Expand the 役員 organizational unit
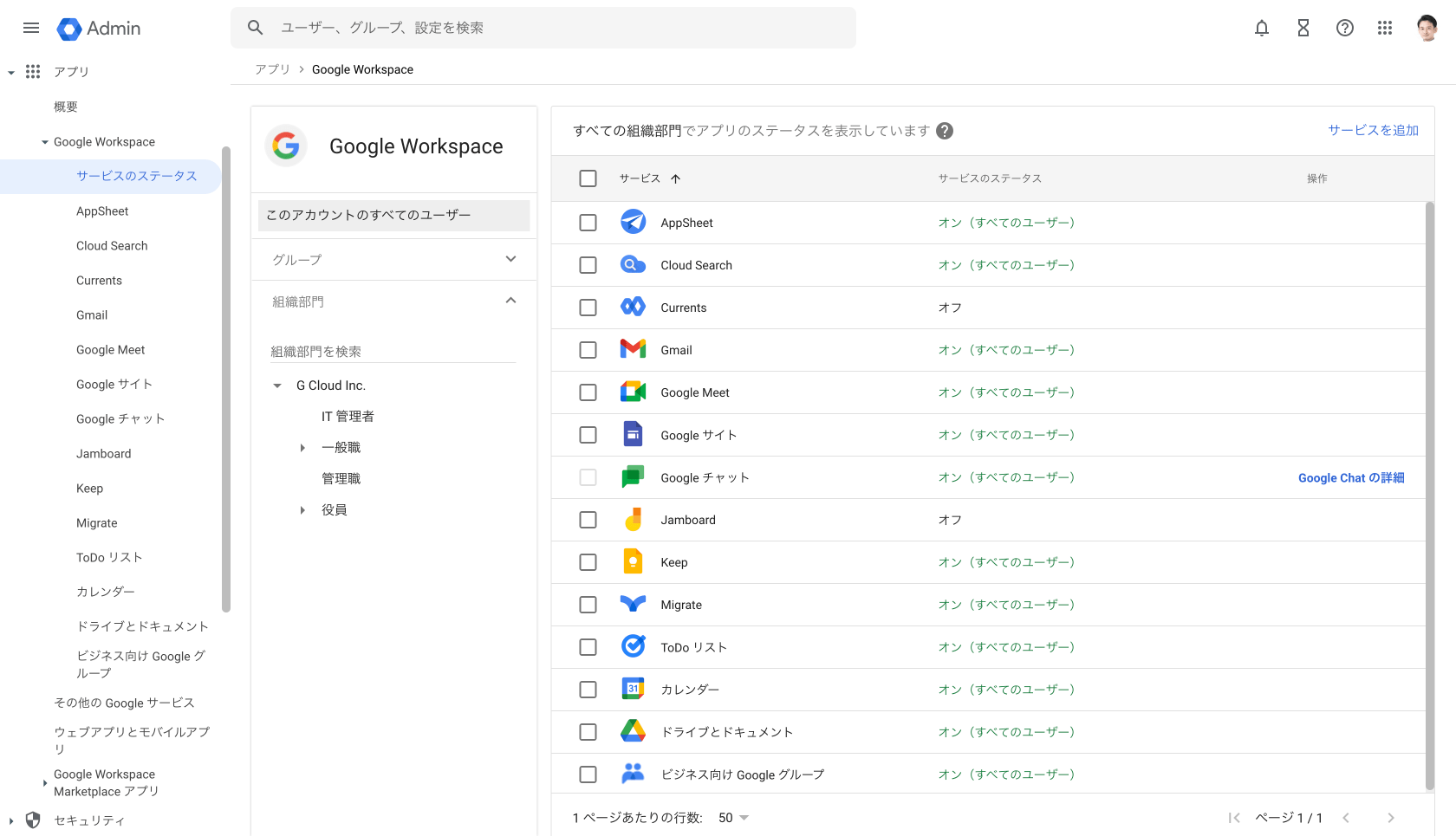Screen dimensions: 1456x836 [302, 510]
